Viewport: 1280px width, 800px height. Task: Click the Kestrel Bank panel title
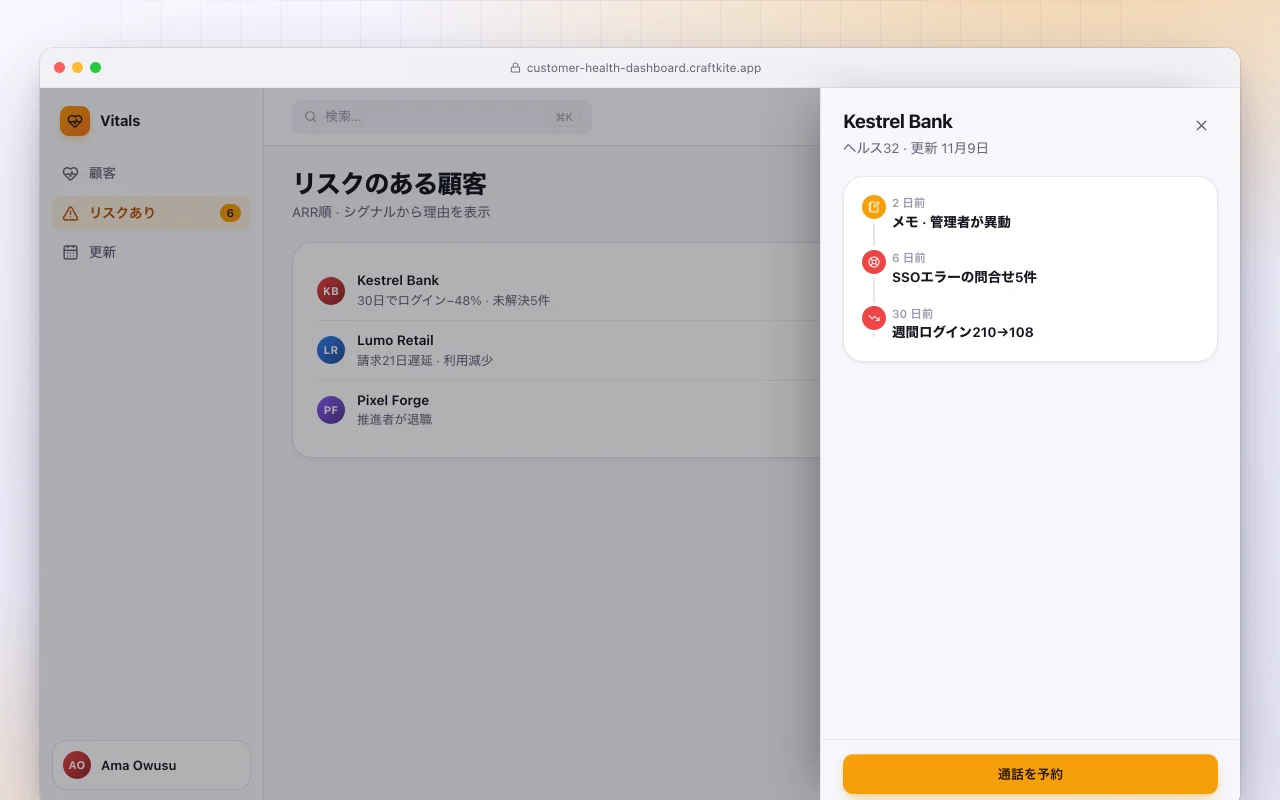[x=898, y=122]
